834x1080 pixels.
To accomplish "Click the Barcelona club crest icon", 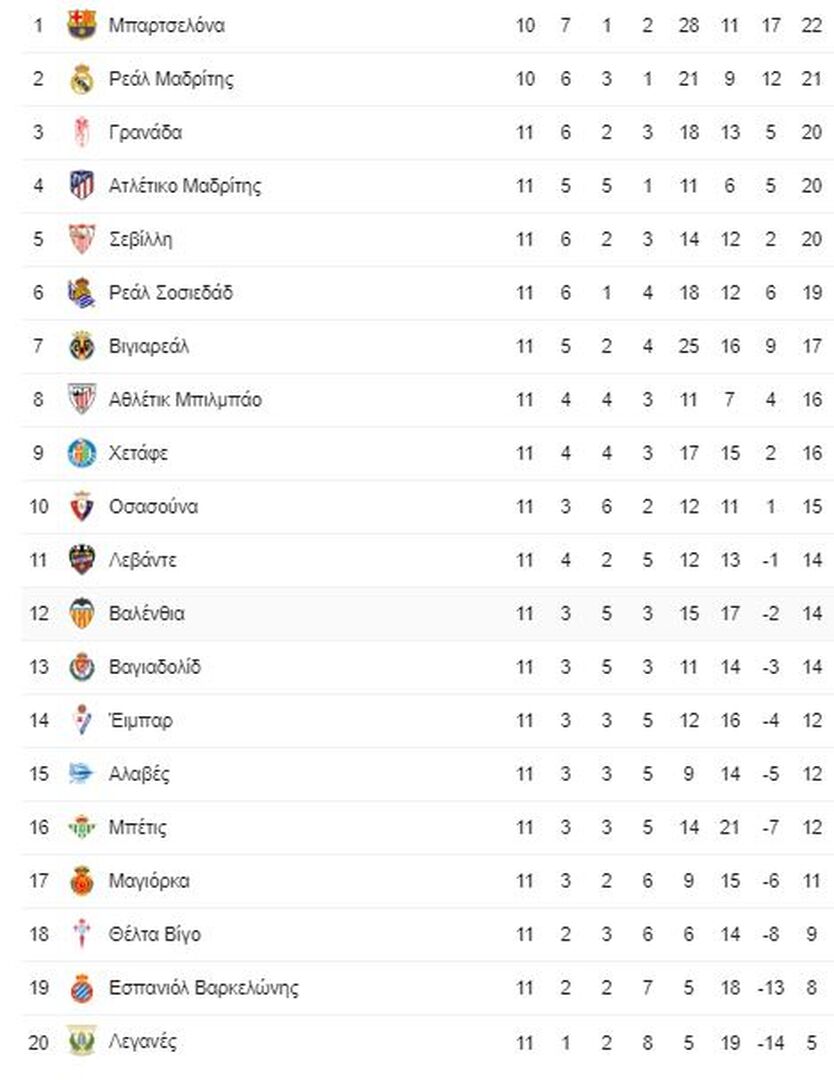I will (x=81, y=25).
